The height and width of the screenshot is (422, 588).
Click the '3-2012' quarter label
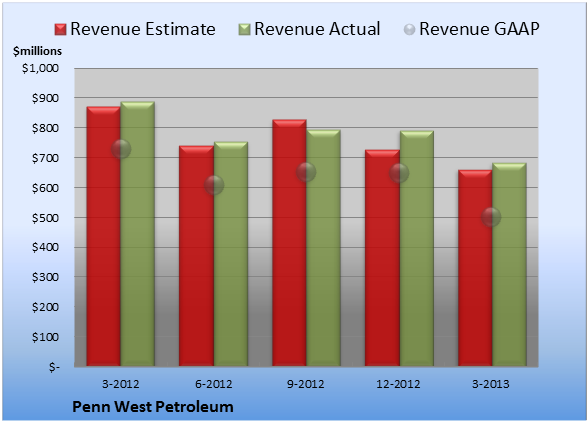121,384
